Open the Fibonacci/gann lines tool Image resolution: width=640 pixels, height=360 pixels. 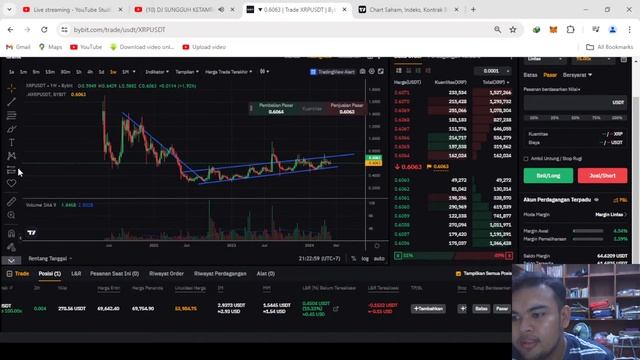coord(11,116)
